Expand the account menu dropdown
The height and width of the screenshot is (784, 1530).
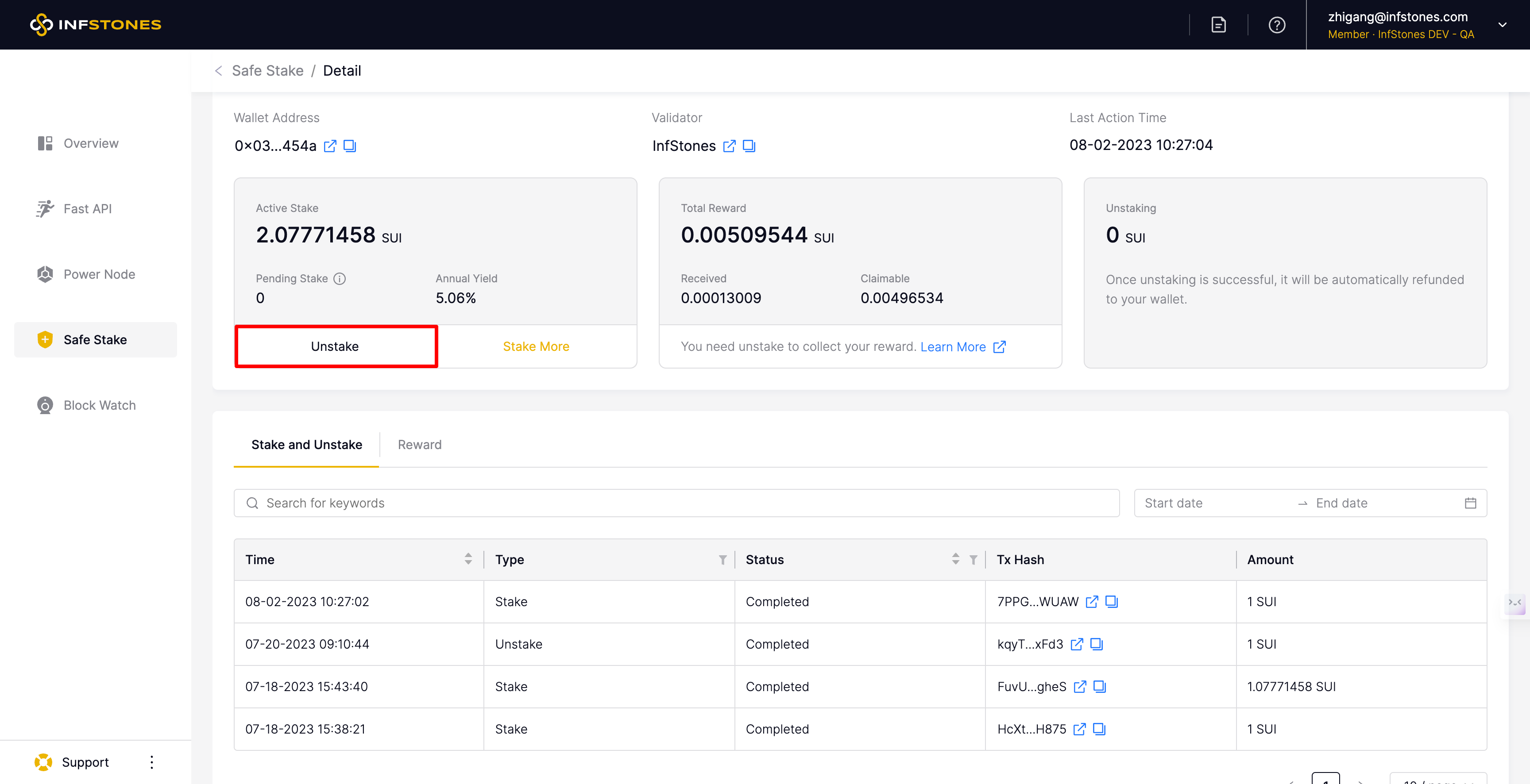1502,24
